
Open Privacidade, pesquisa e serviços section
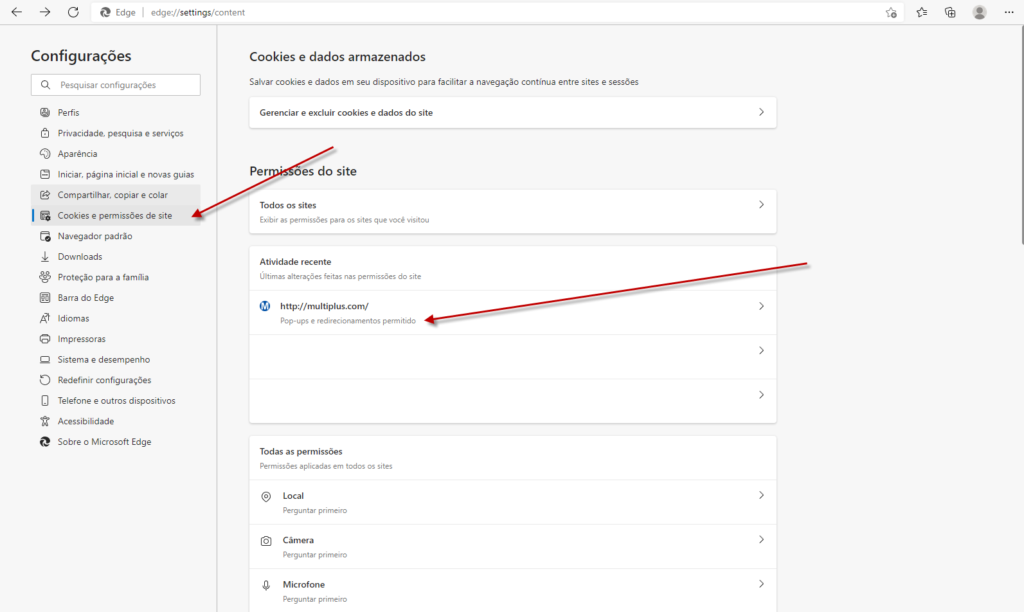(x=120, y=133)
